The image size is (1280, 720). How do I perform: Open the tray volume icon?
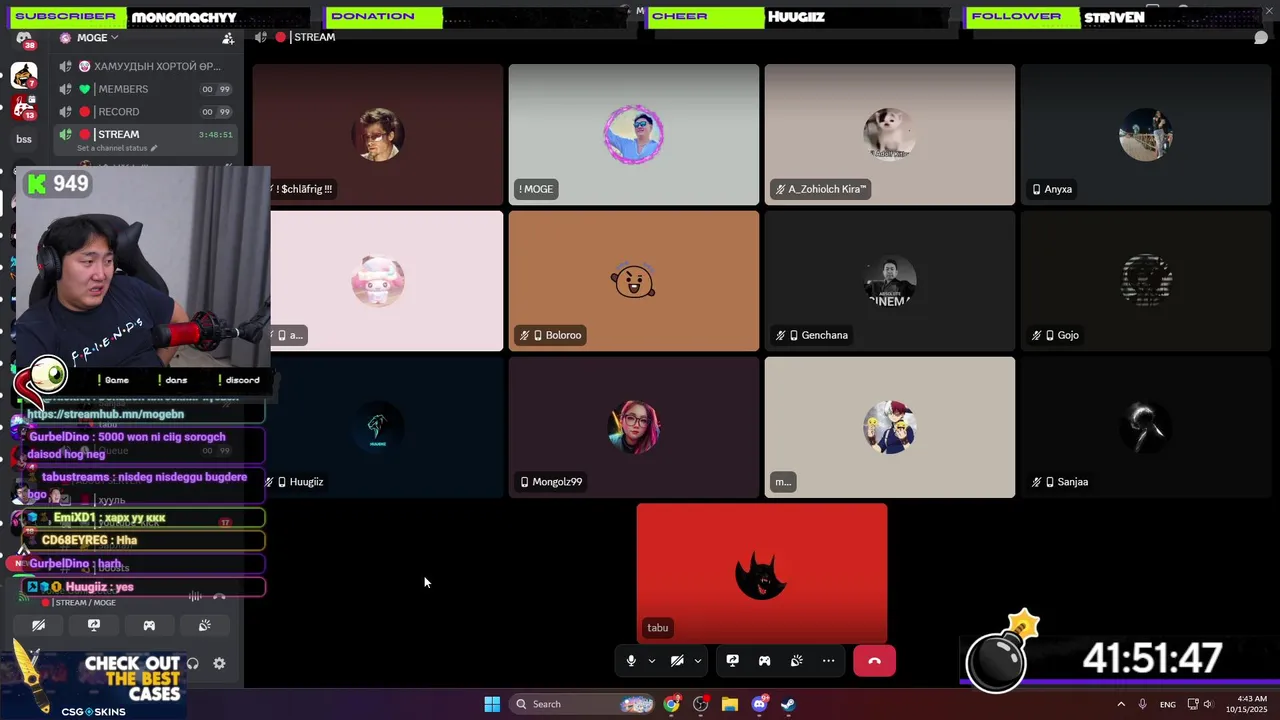1209,704
